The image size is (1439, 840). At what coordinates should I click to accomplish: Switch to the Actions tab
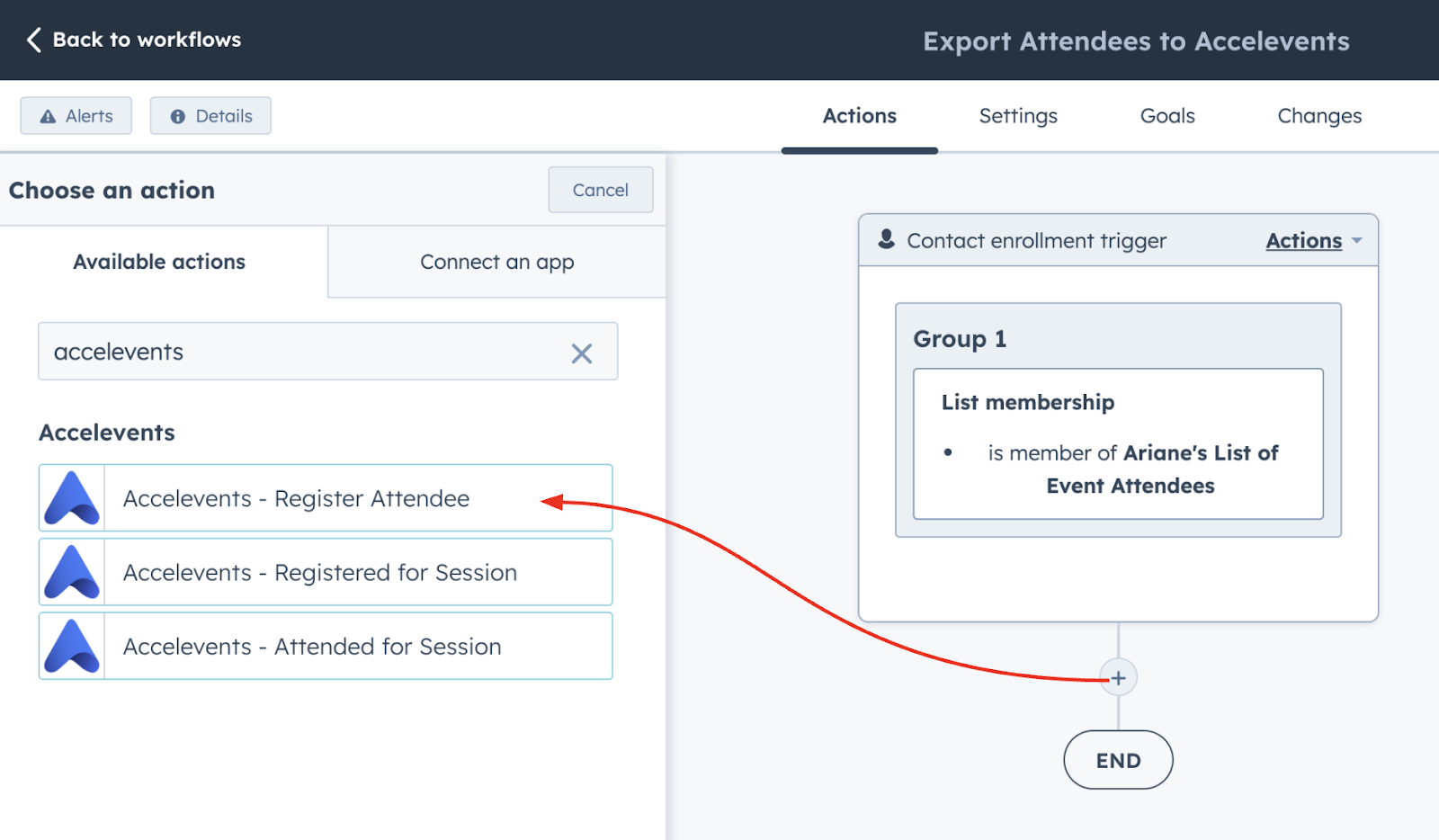tap(860, 116)
